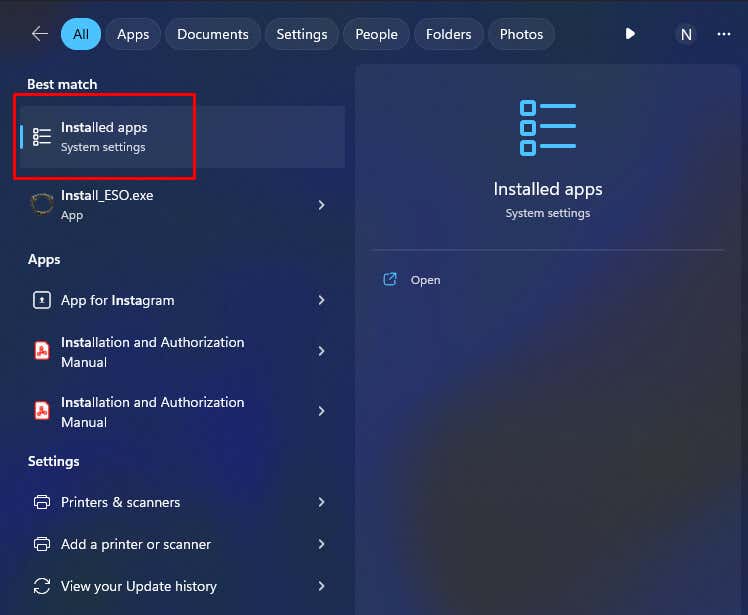Image resolution: width=748 pixels, height=615 pixels.
Task: Click the back arrow icon
Action: tap(40, 34)
